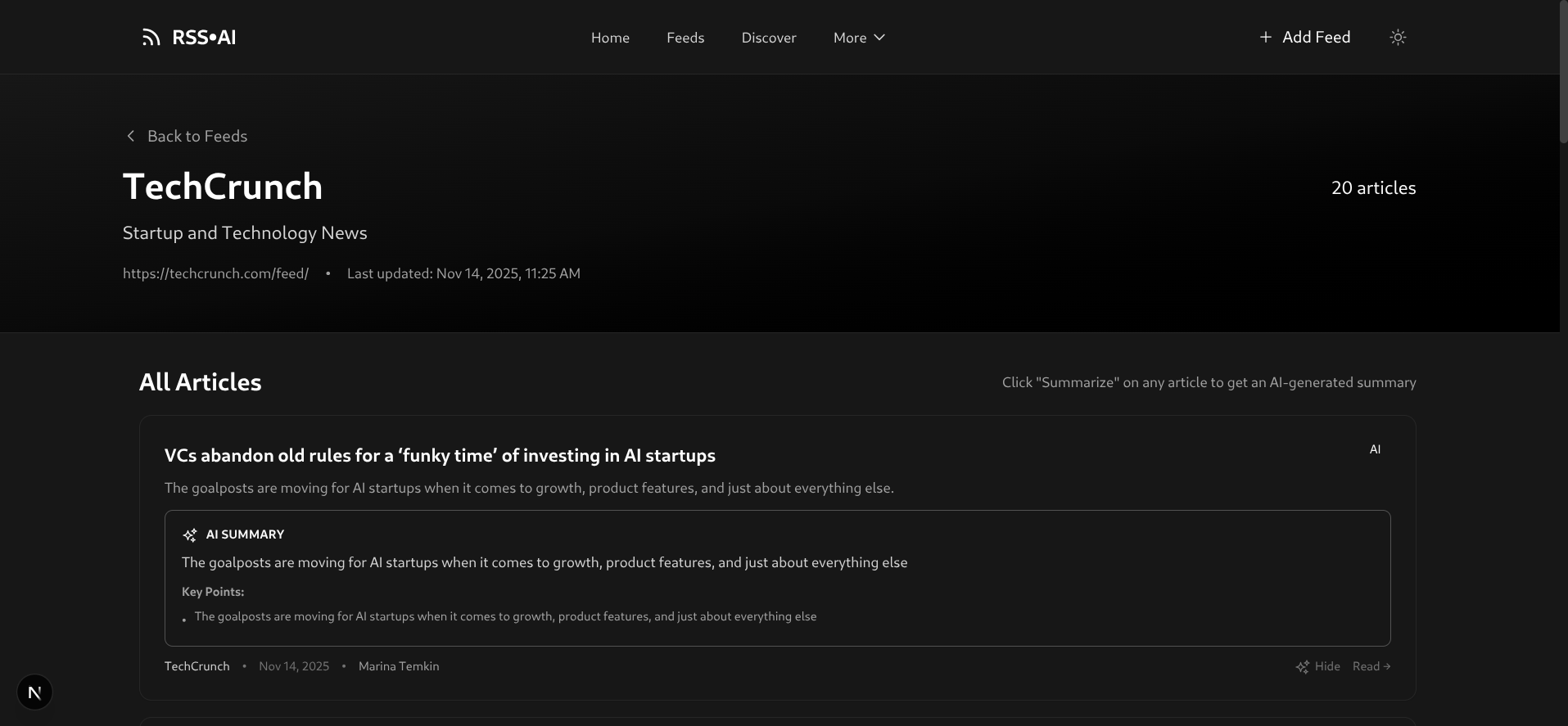Open the 'VCs abandon old rules' article title
The height and width of the screenshot is (726, 1568).
[440, 455]
